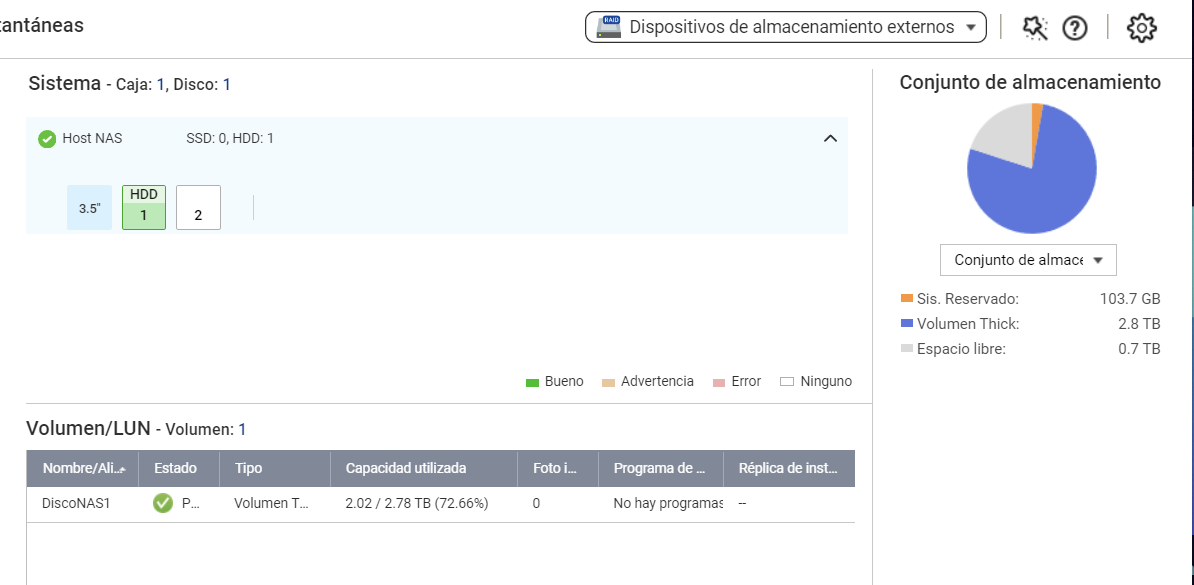Collapse the Host NAS panel chevron
The height and width of the screenshot is (585, 1194).
tap(830, 139)
